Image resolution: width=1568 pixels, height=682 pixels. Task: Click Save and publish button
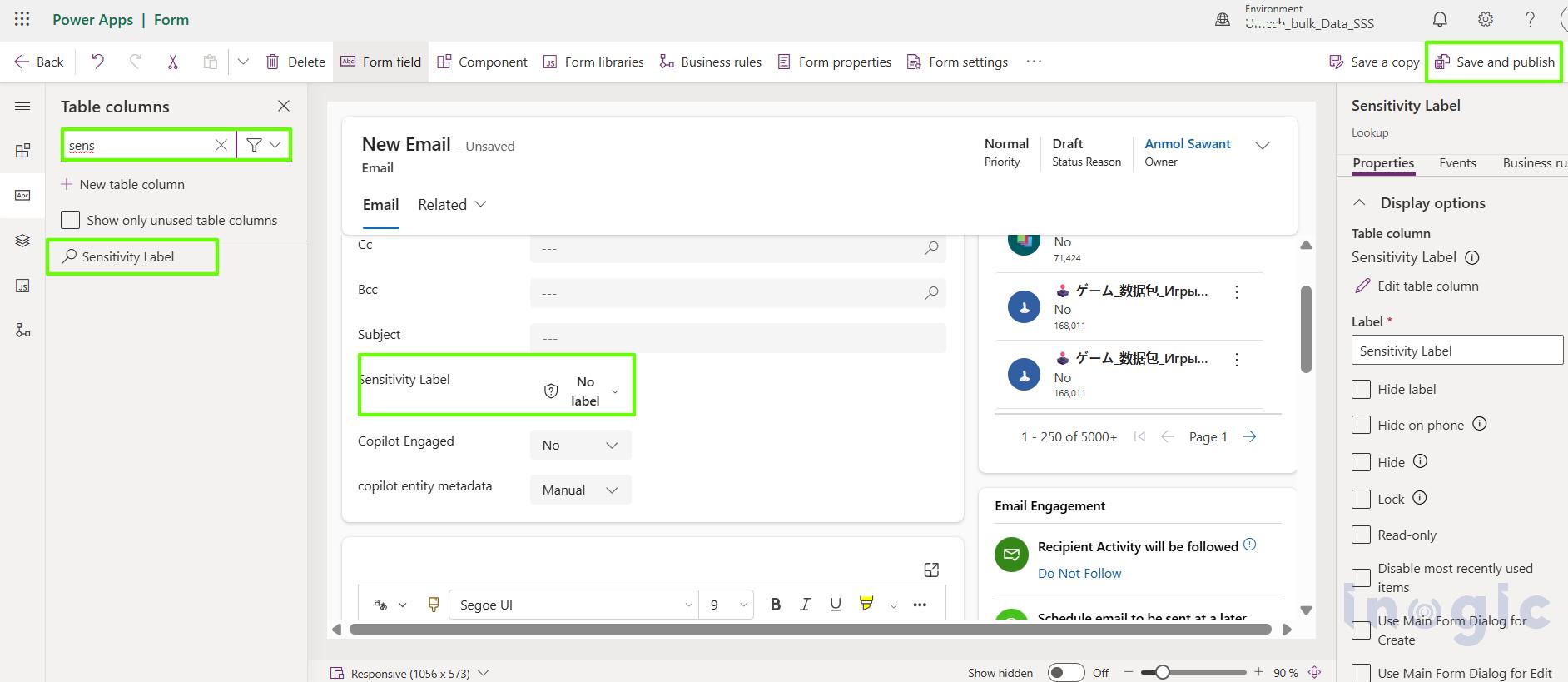point(1494,62)
